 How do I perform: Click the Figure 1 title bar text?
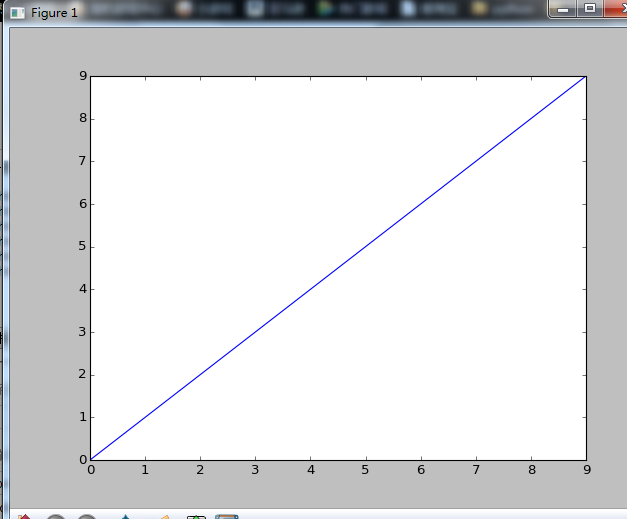[54, 13]
